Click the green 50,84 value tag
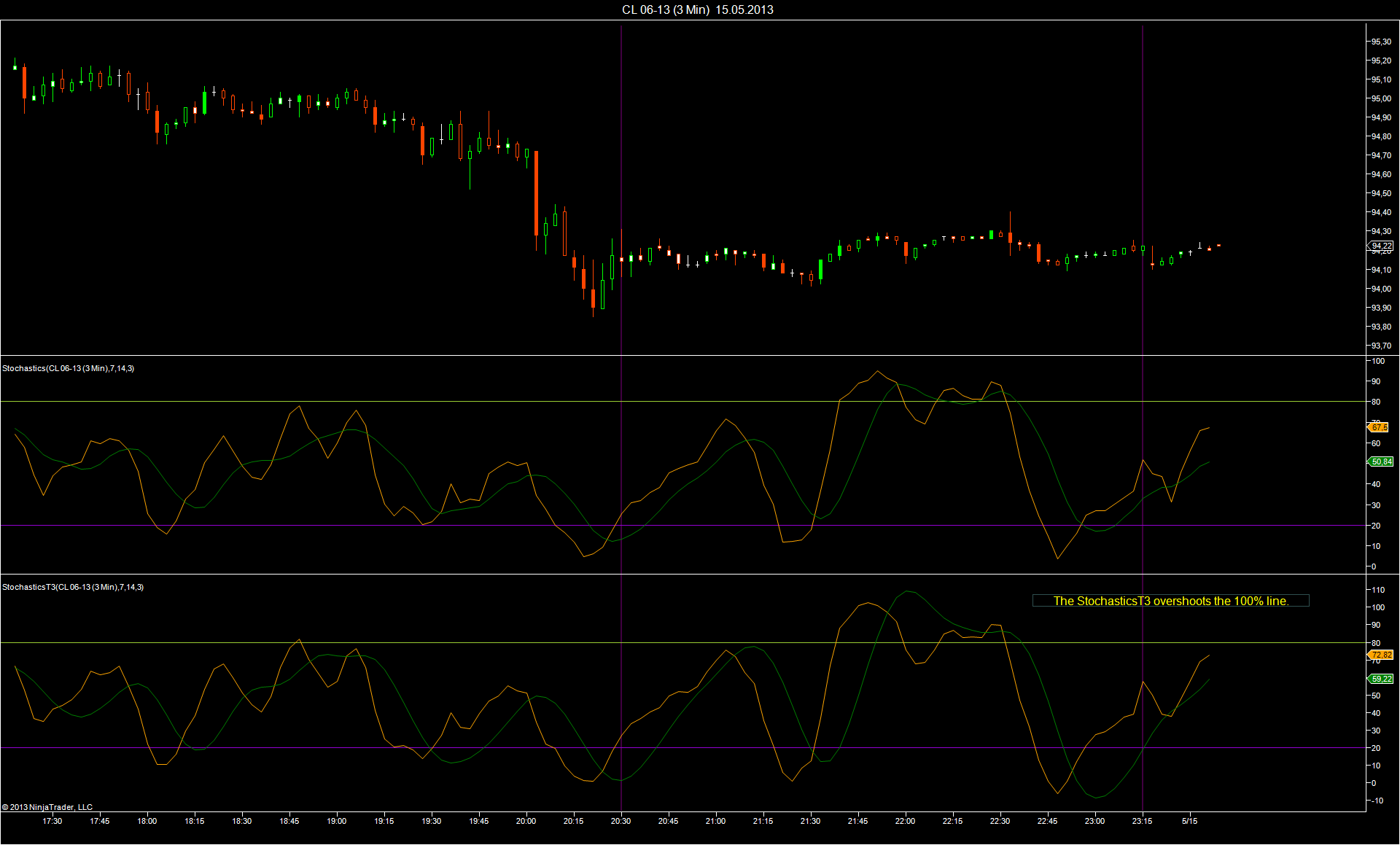The image size is (1400, 845). pos(1381,462)
